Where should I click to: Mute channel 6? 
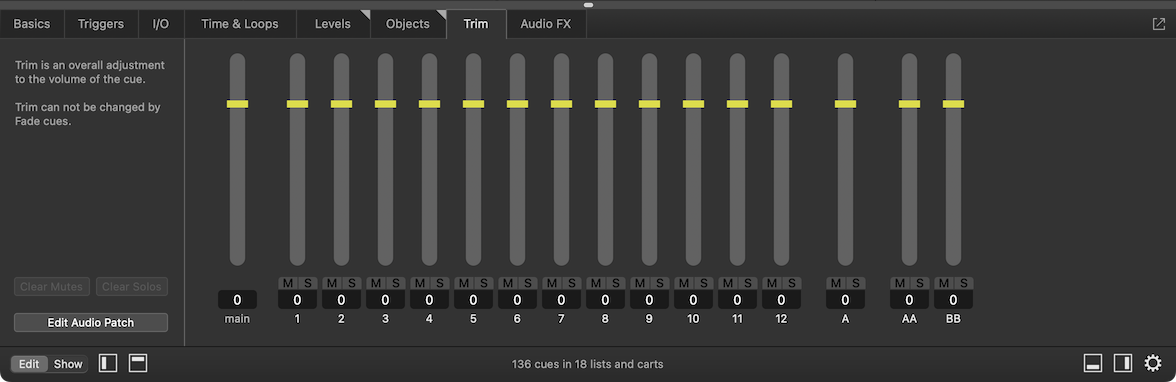[508, 283]
